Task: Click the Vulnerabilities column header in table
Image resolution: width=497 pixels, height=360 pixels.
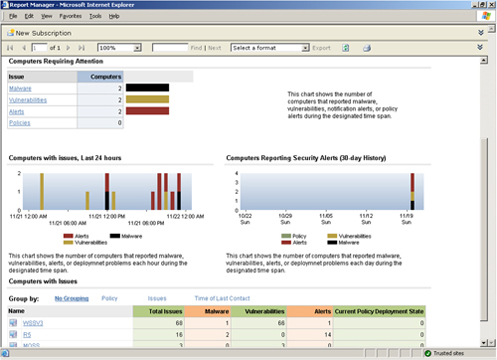Action: click(x=259, y=311)
